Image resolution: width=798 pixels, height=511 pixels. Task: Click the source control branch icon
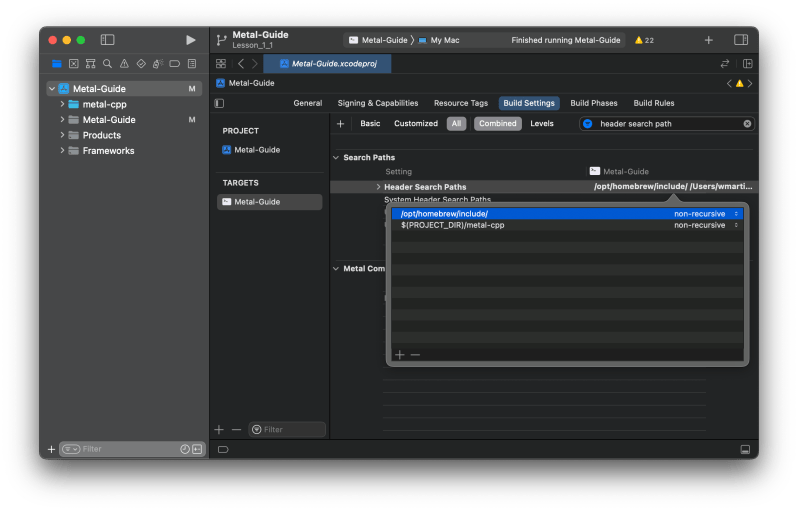[x=221, y=40]
